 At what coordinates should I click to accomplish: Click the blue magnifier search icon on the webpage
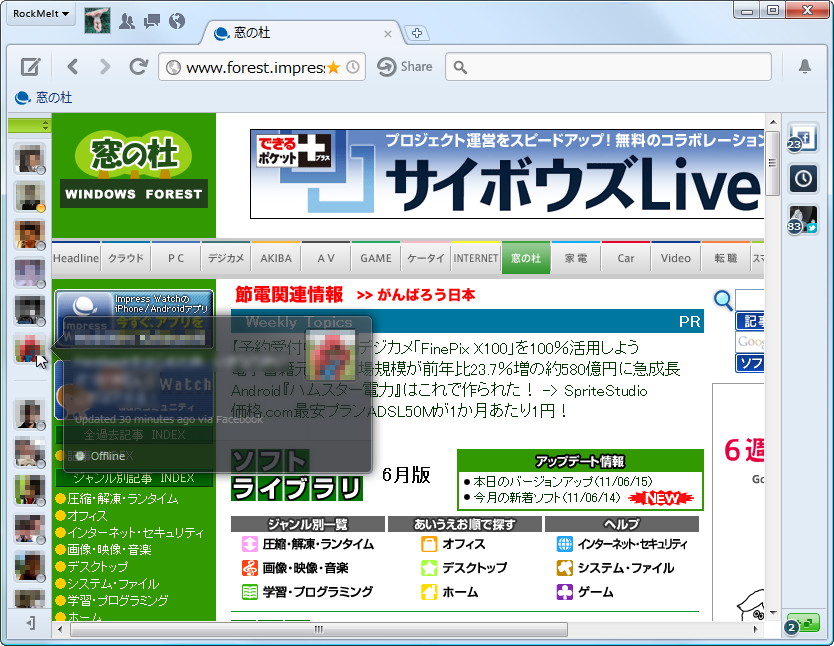coord(722,300)
